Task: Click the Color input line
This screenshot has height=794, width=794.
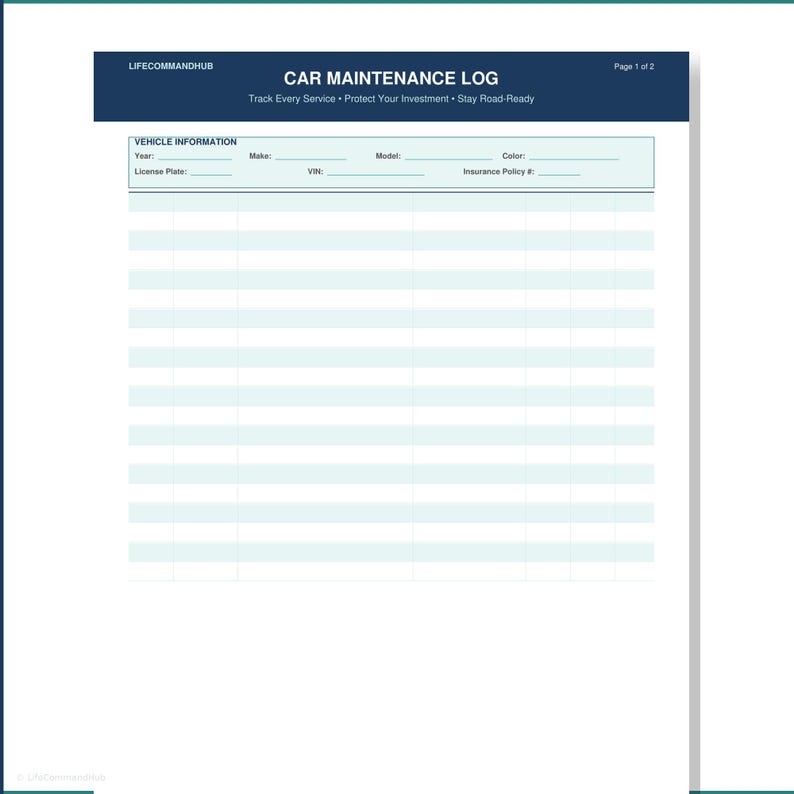Action: click(574, 159)
